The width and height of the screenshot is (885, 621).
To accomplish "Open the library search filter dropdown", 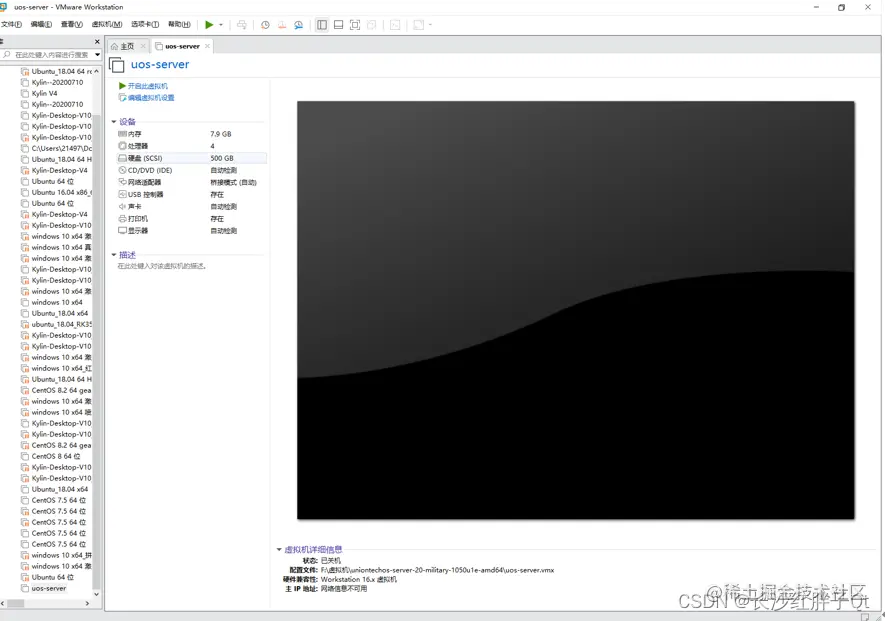I will click(98, 55).
